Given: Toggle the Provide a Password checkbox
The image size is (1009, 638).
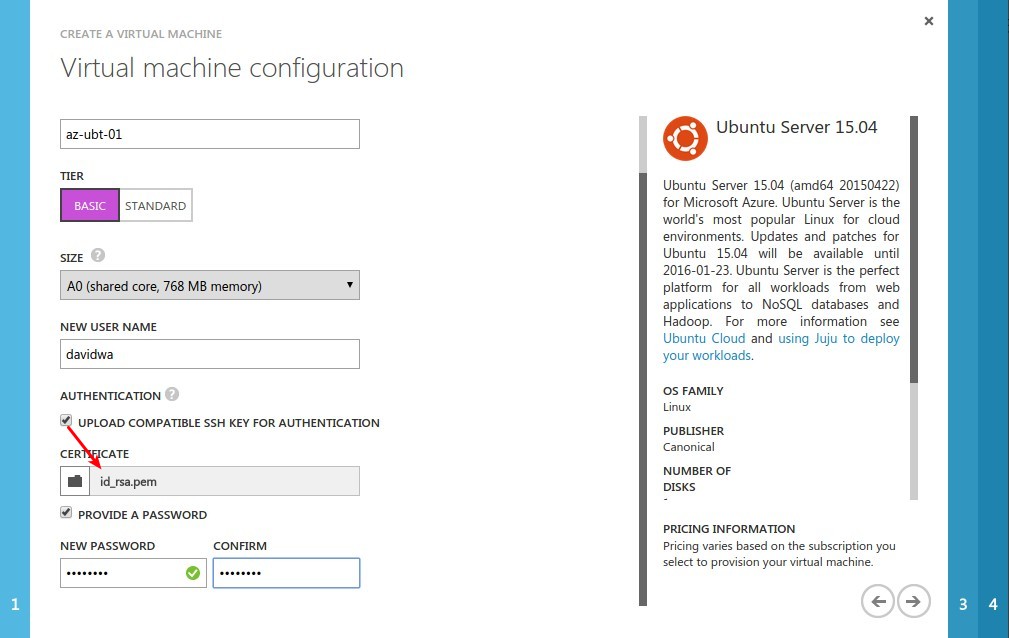Looking at the screenshot, I should tap(66, 513).
